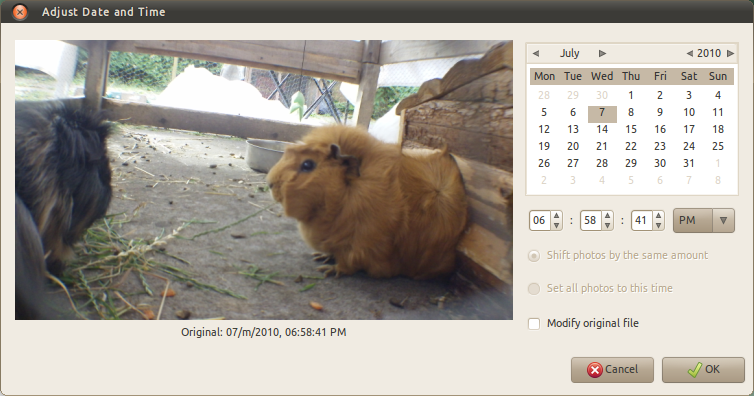Close the Adjust Date and Time dialog
The height and width of the screenshot is (396, 754).
[x=20, y=12]
